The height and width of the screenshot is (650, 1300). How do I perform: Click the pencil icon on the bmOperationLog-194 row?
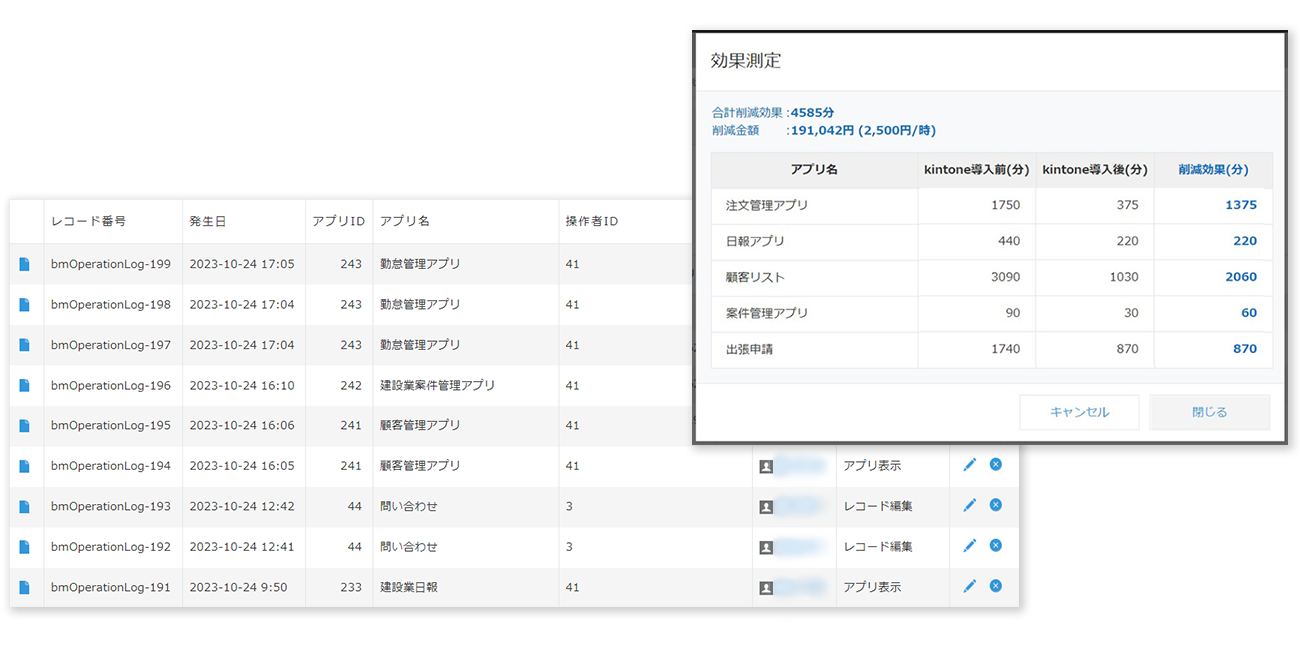pos(969,465)
